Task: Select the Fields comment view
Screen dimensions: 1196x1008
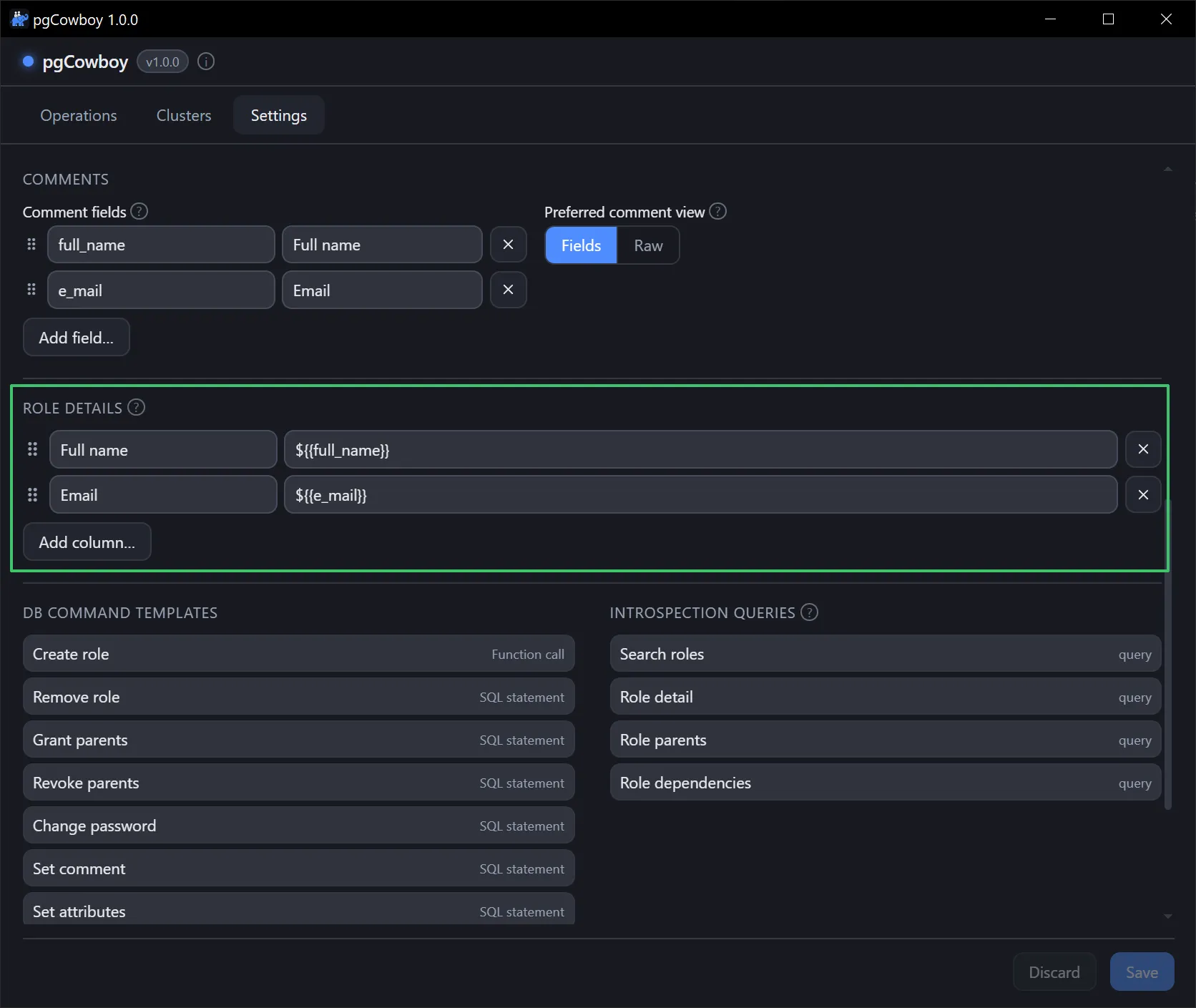Action: [x=581, y=245]
